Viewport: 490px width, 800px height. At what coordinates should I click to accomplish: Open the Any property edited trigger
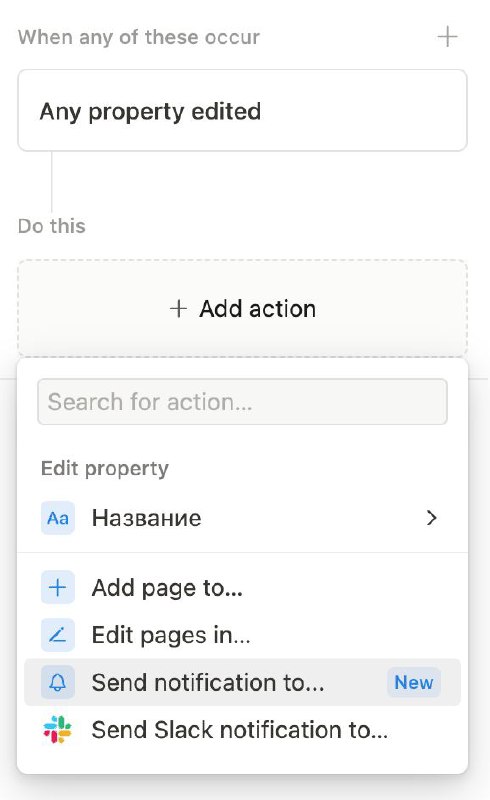click(242, 110)
